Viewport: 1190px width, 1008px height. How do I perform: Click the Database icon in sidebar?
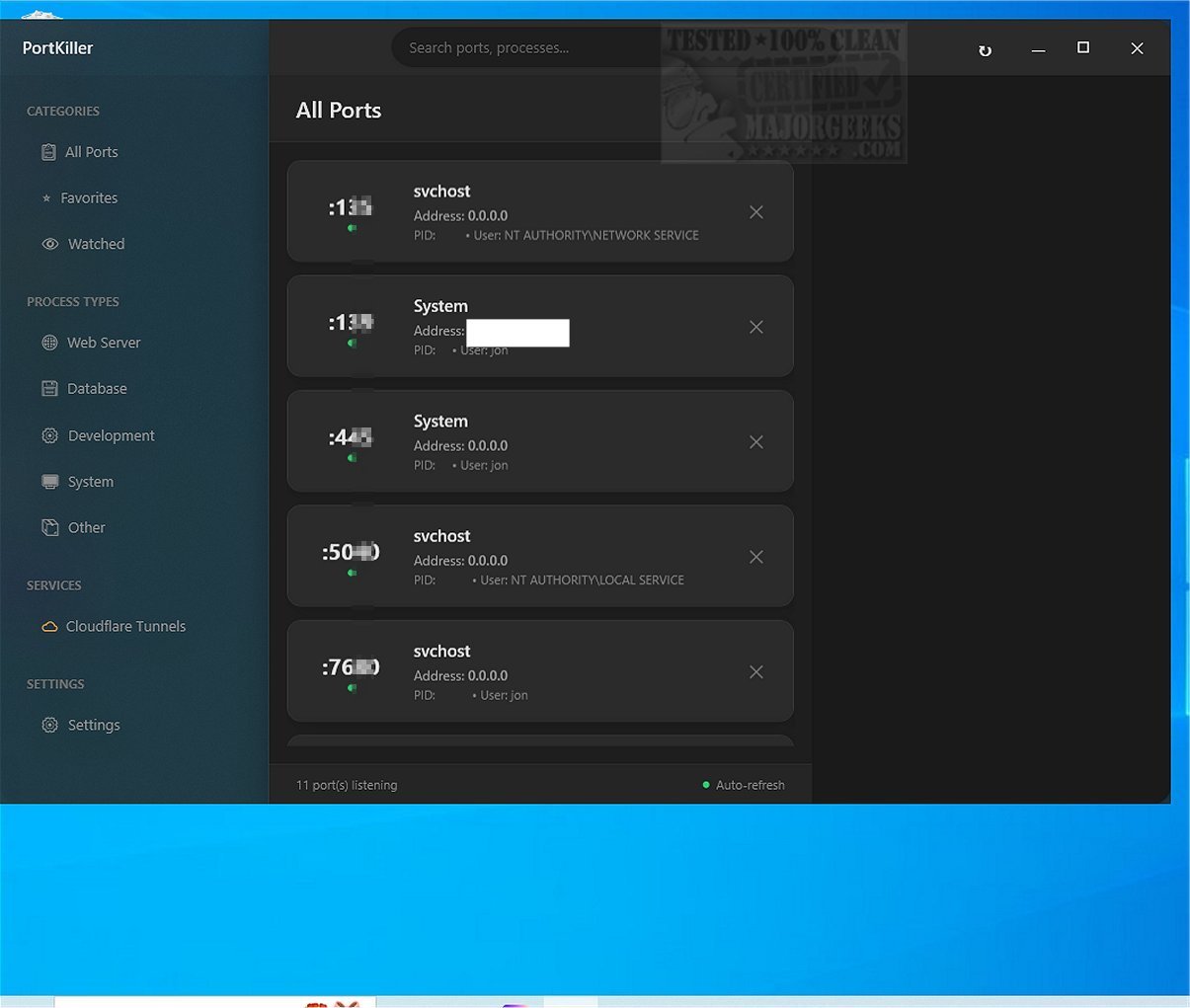49,389
